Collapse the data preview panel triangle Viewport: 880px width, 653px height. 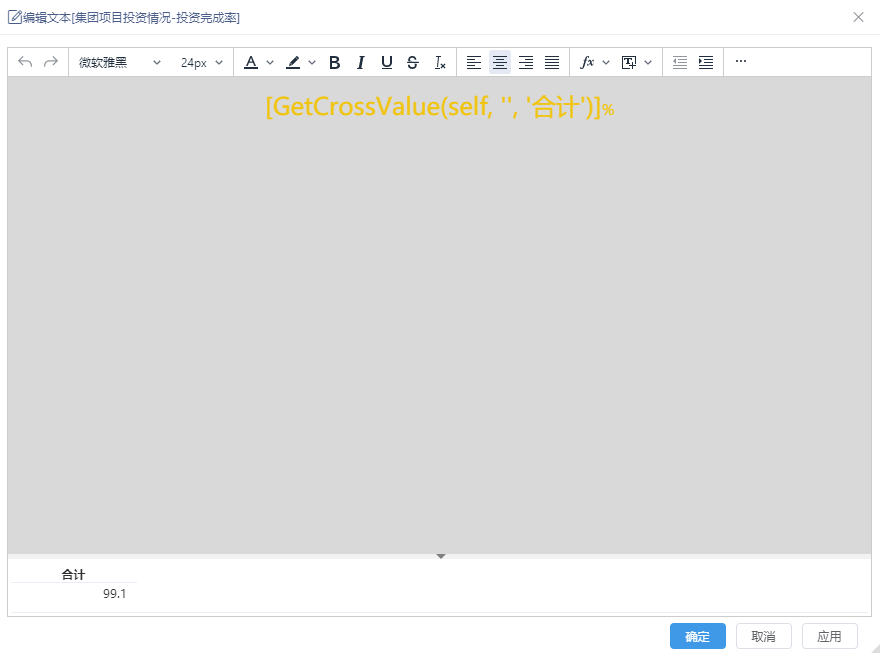441,557
